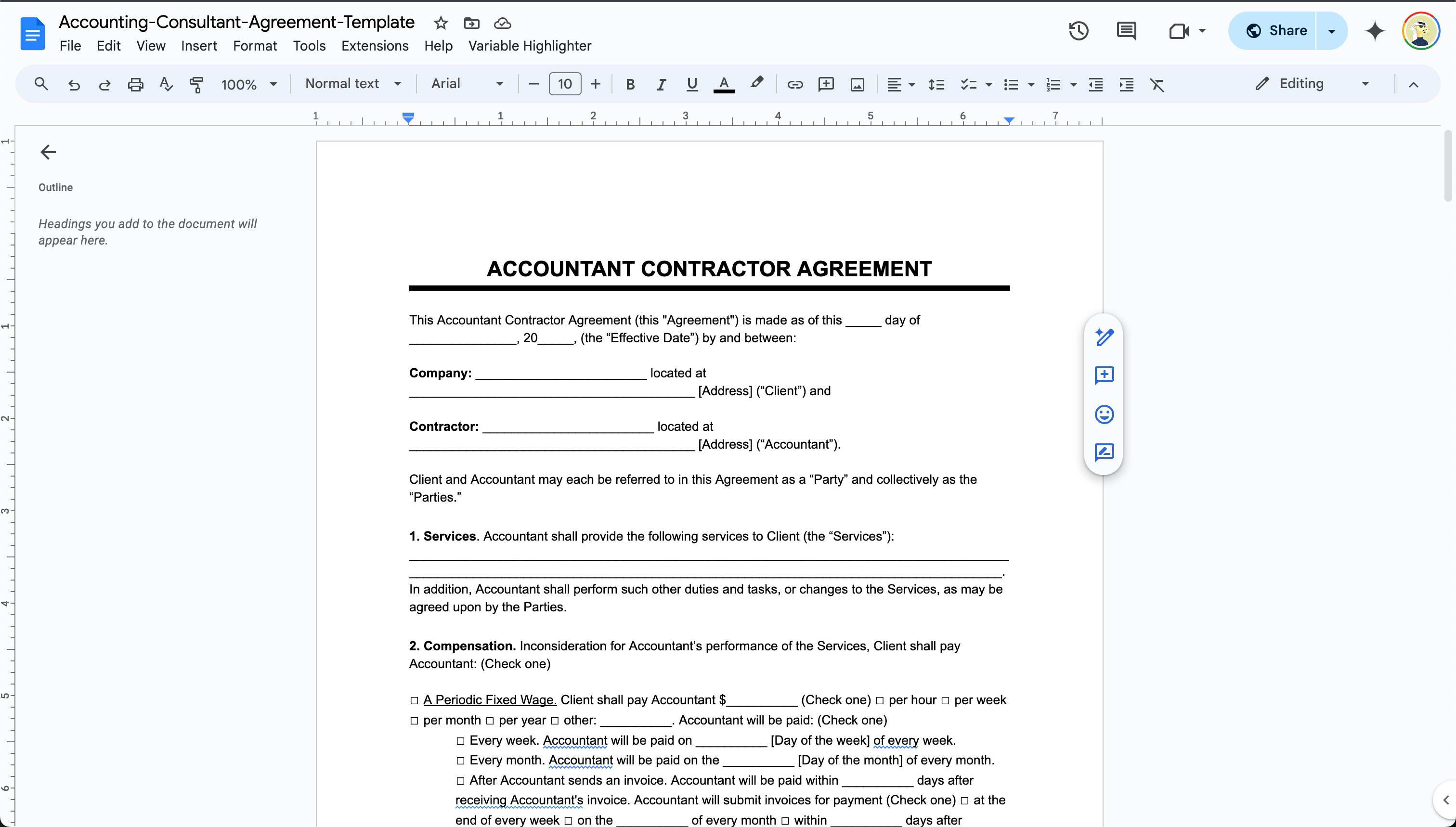1456x827 pixels.
Task: Run spelling and grammar check
Action: click(166, 84)
